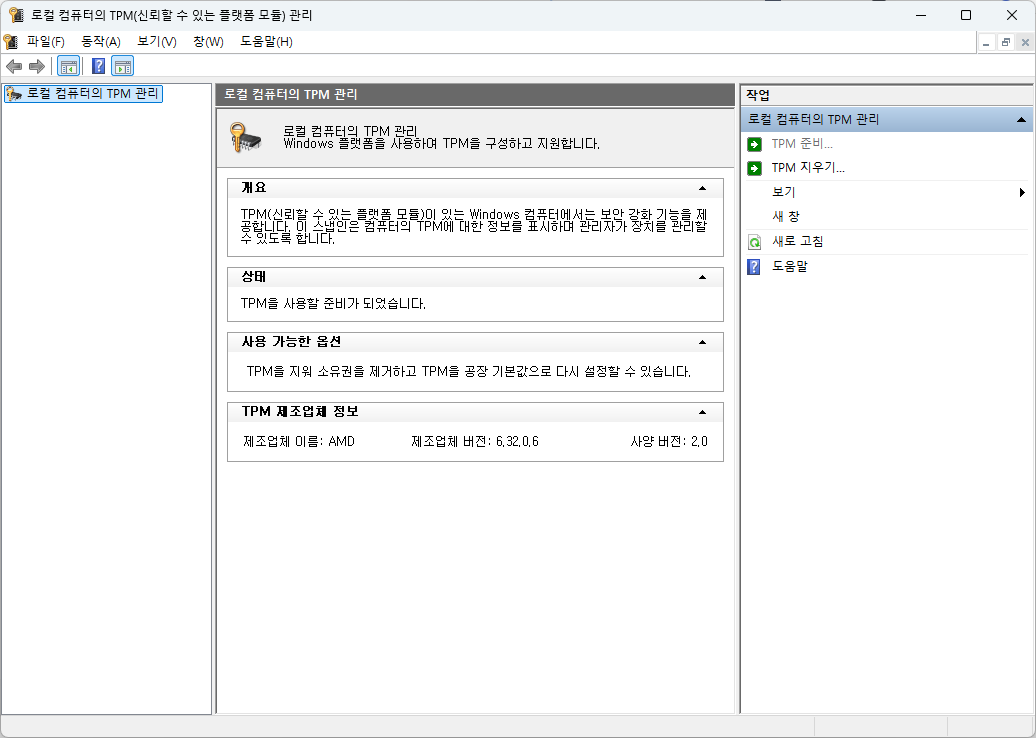Expand the 보기 submenu arrow in 작업 pane

[x=1023, y=191]
